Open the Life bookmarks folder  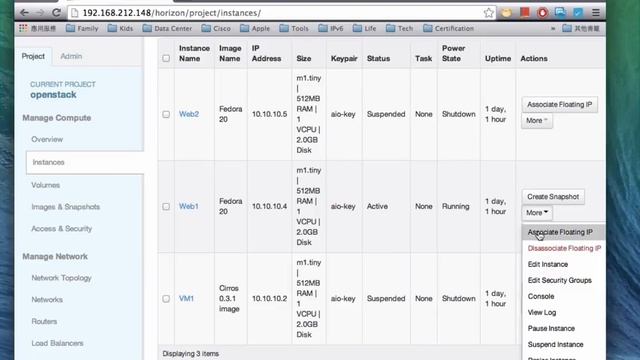[364, 28]
